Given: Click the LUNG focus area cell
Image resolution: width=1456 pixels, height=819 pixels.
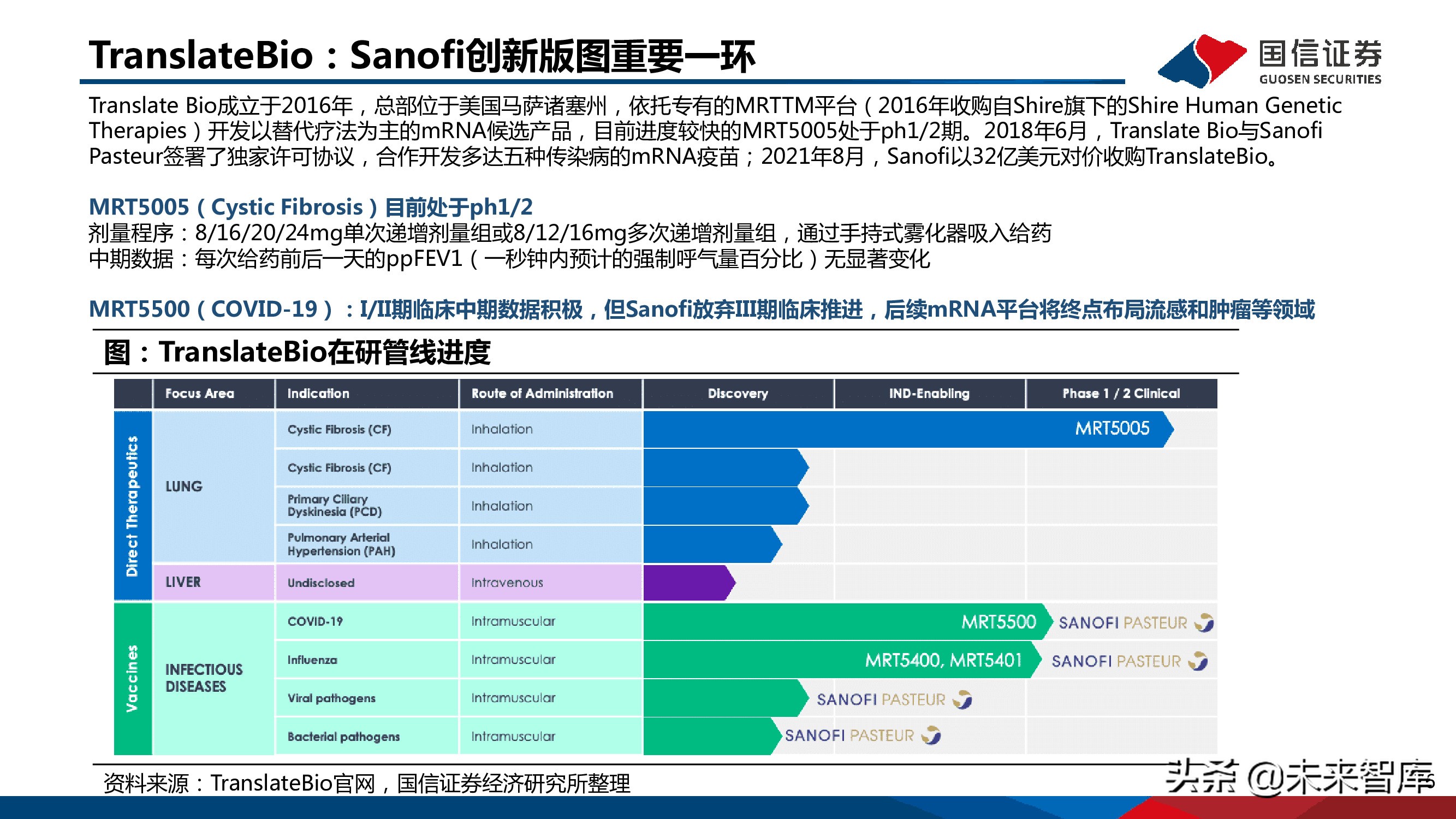Looking at the screenshot, I should (x=213, y=486).
